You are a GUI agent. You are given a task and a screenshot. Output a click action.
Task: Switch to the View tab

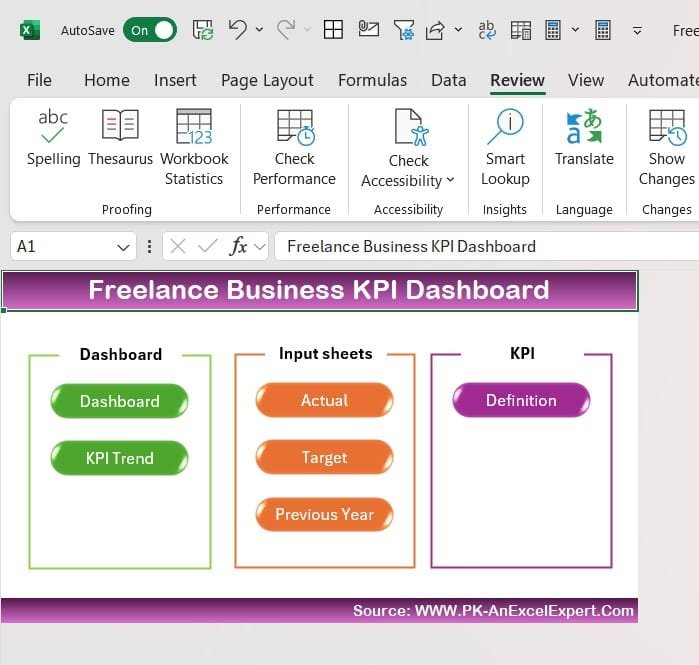point(586,80)
